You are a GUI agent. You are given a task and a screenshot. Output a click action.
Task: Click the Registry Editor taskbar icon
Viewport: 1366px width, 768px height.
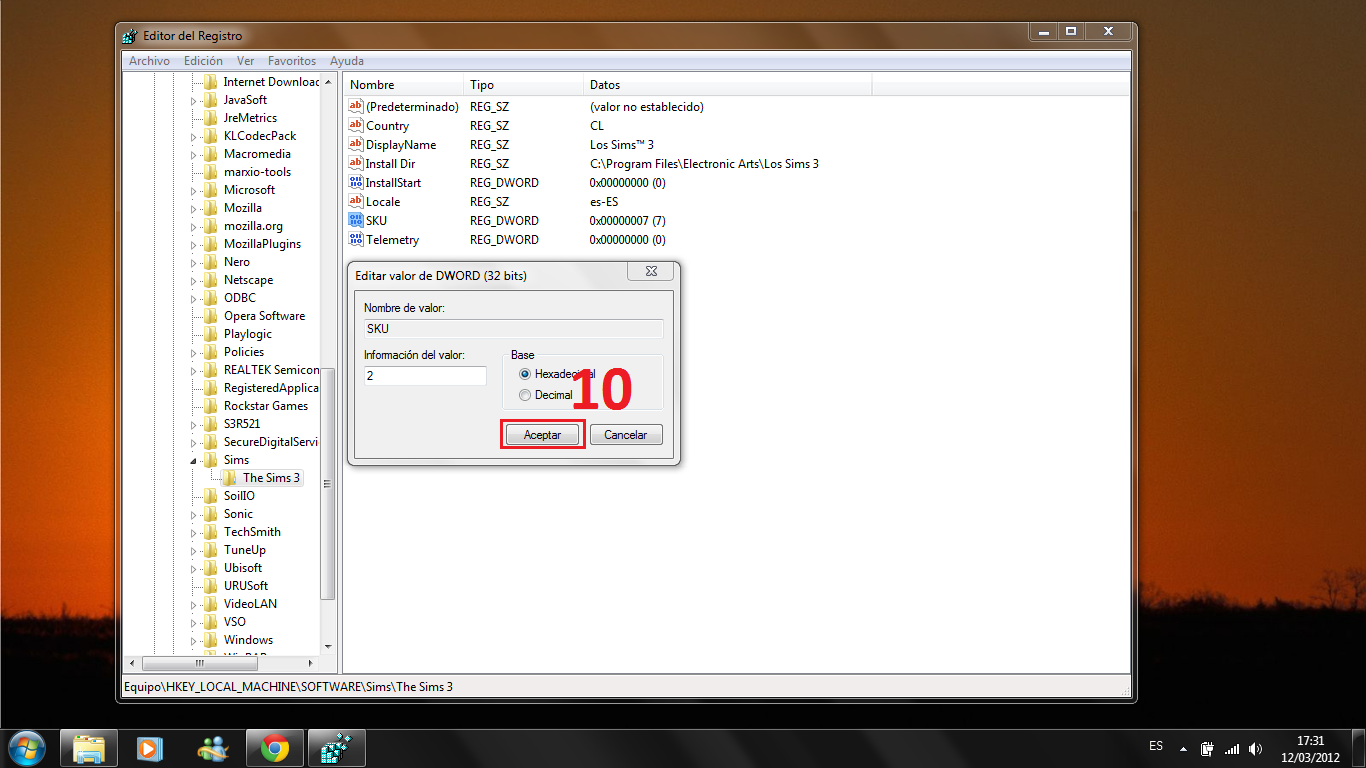tap(336, 748)
